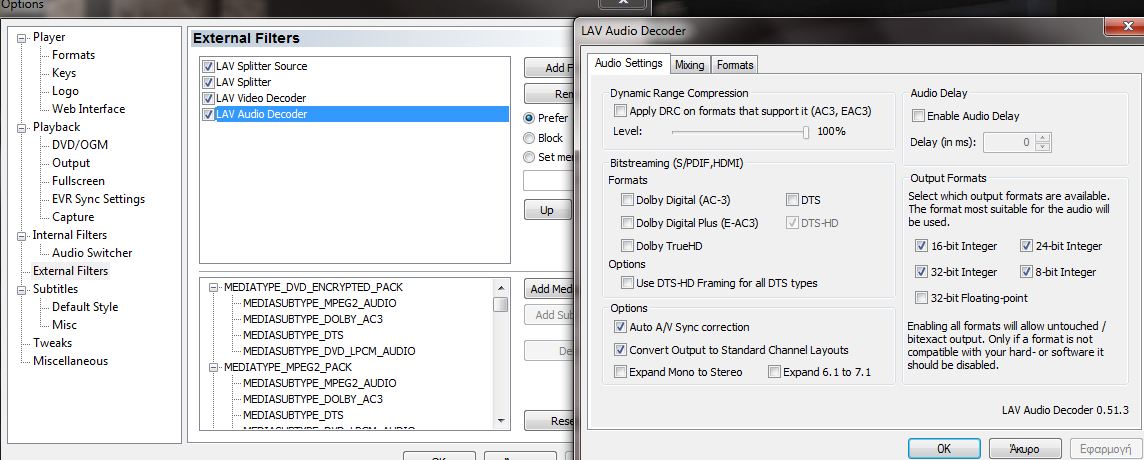Click scroll down arrow in media type list

pyautogui.click(x=500, y=421)
